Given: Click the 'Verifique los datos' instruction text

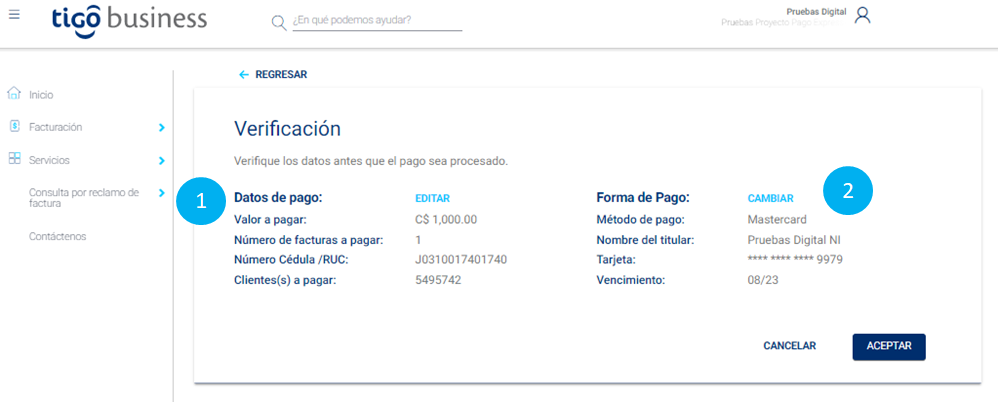Looking at the screenshot, I should click(x=371, y=161).
